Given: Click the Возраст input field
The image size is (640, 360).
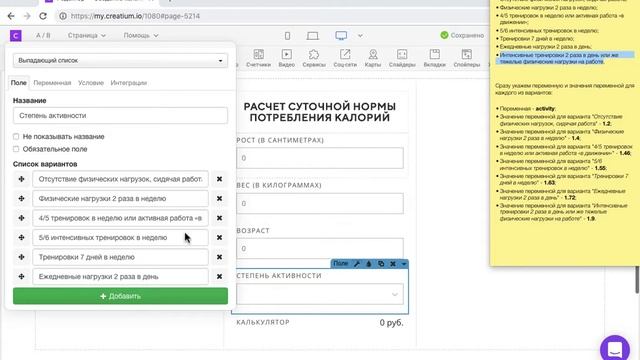Looking at the screenshot, I should coord(320,249).
